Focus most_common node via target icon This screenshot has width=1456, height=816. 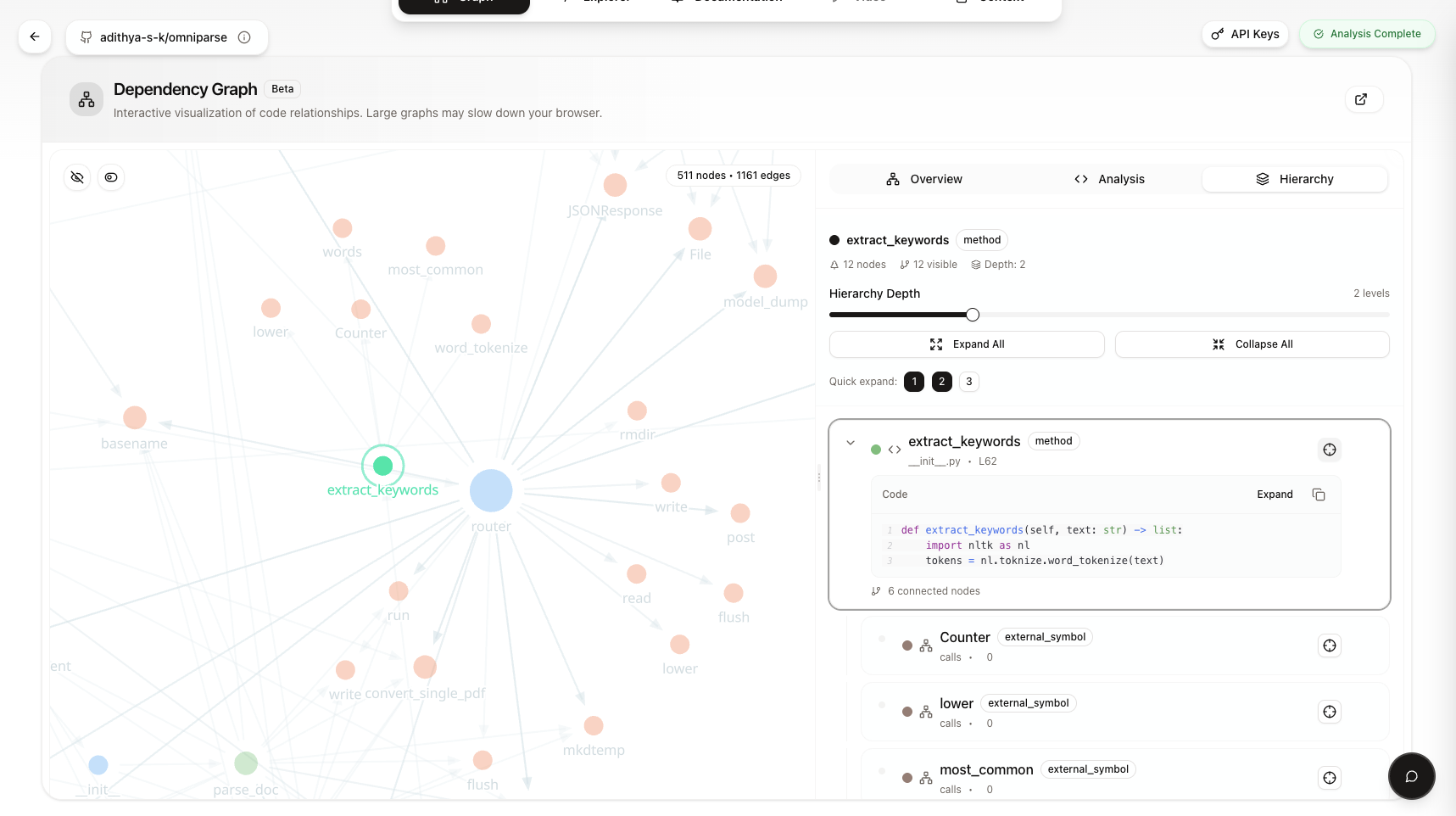(x=1330, y=778)
